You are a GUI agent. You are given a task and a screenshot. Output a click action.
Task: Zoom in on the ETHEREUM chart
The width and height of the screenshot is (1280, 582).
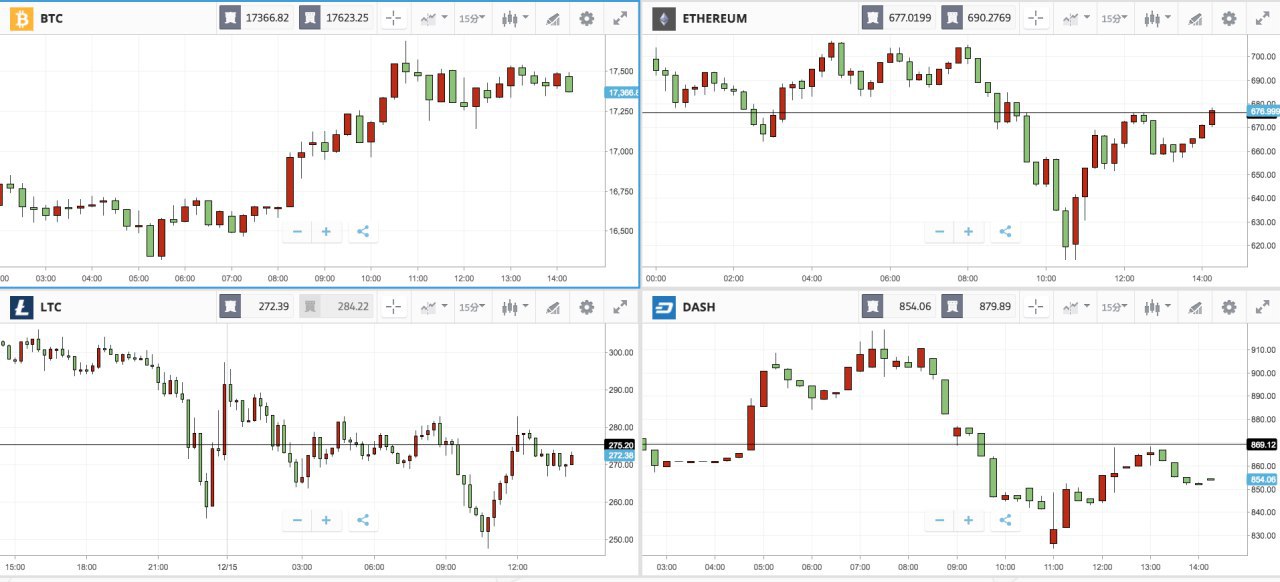[x=968, y=232]
